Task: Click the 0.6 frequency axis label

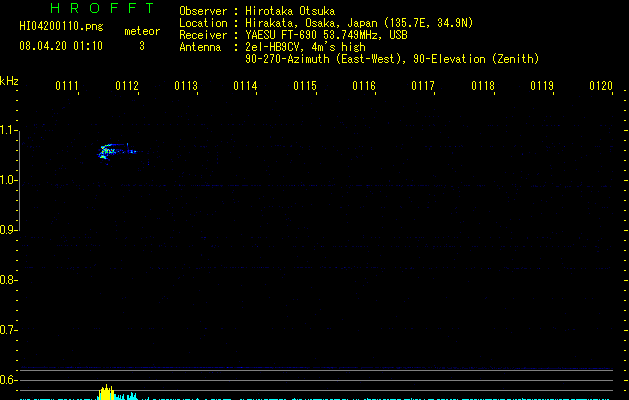Action: pyautogui.click(x=8, y=380)
